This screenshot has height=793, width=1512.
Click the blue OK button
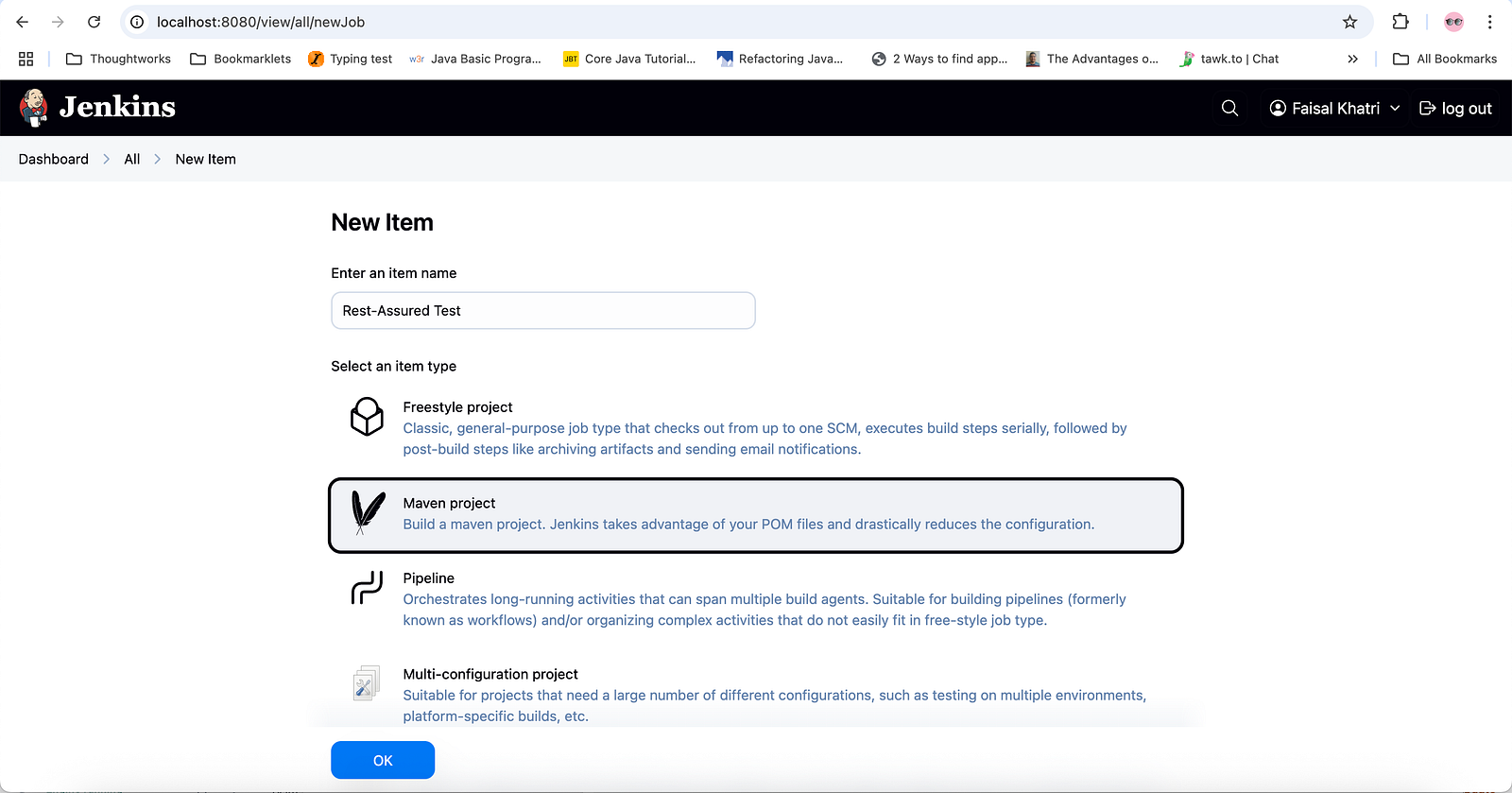pyautogui.click(x=383, y=760)
